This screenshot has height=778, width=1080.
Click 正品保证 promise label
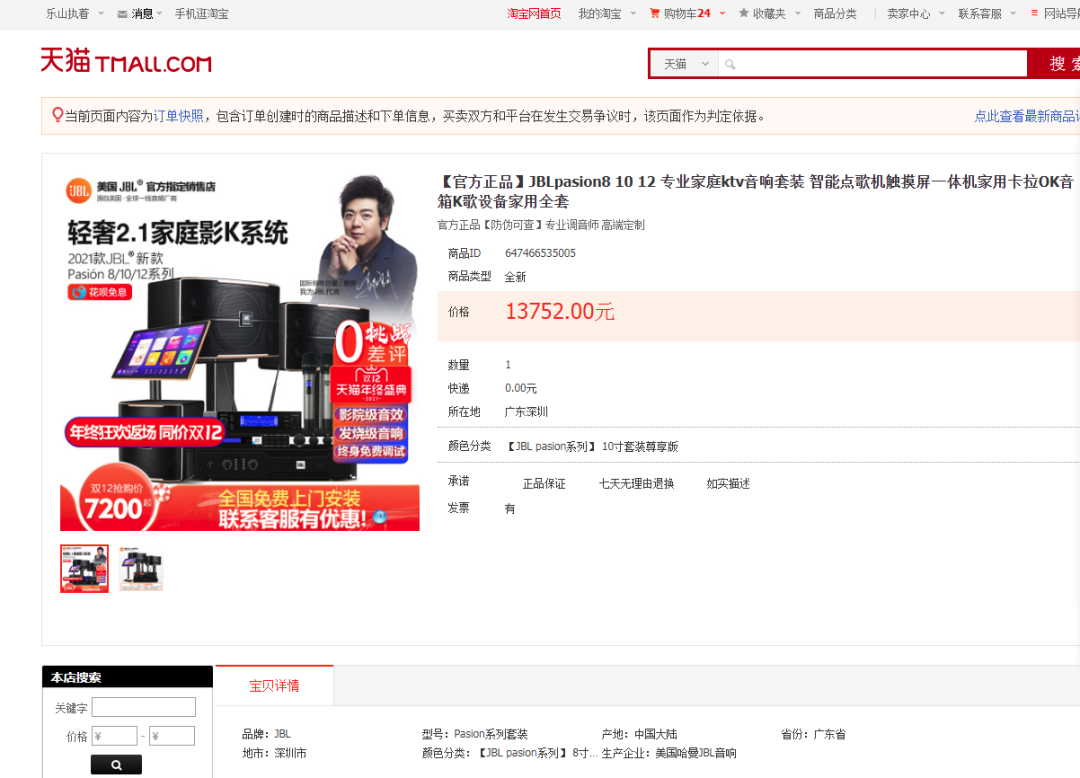[544, 484]
